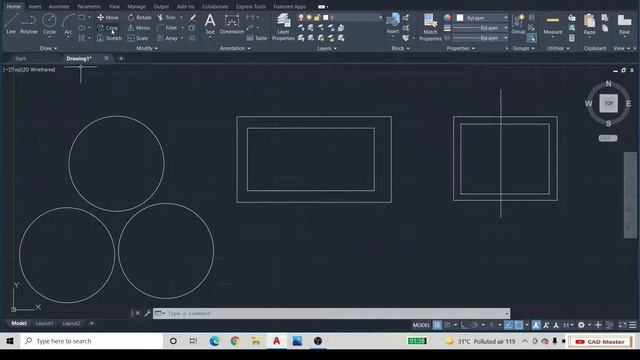Click in the Type a command input
Image resolution: width=640 pixels, height=360 pixels.
click(331, 313)
